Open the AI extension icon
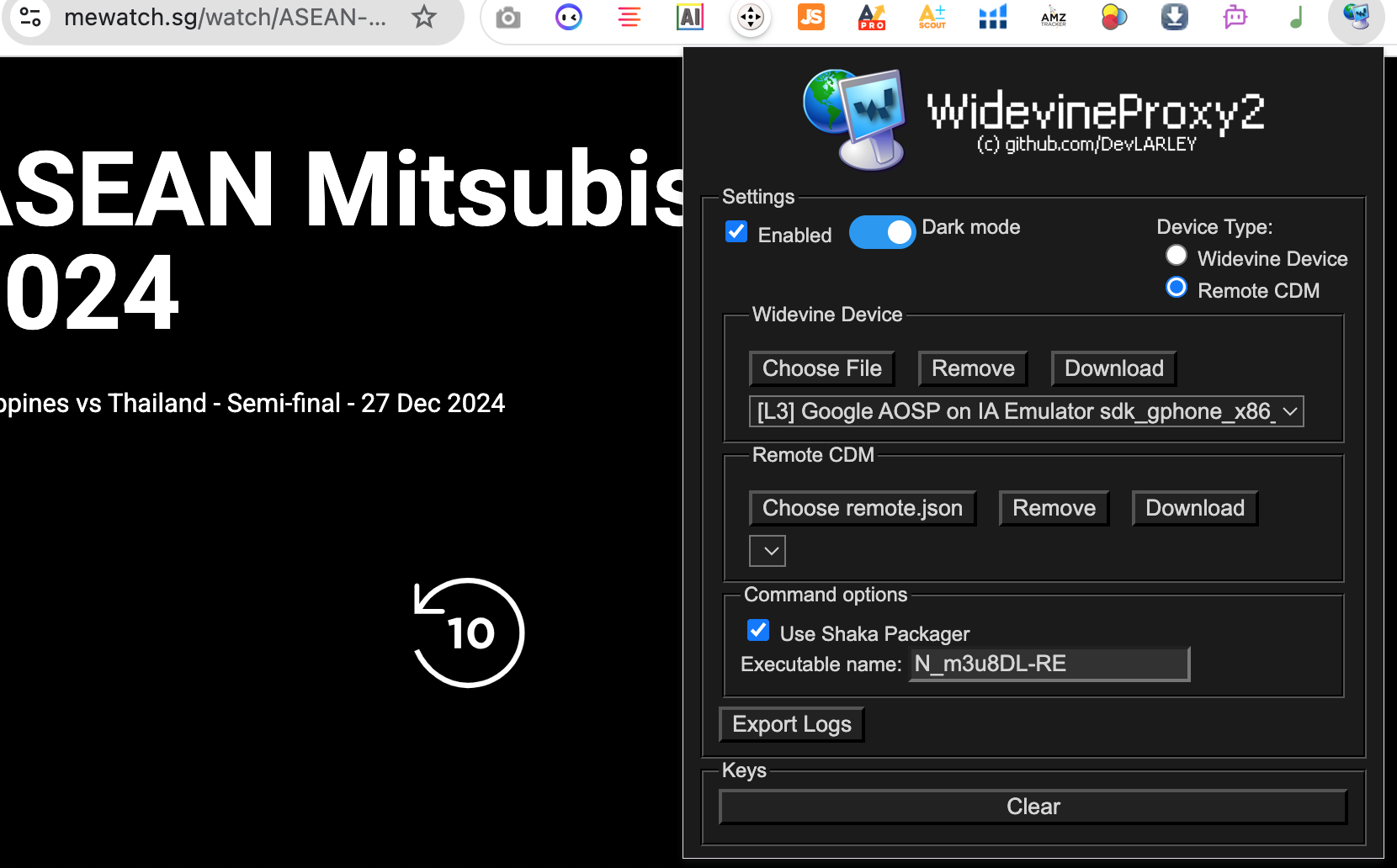Screen dimensions: 1397x868 [690, 17]
